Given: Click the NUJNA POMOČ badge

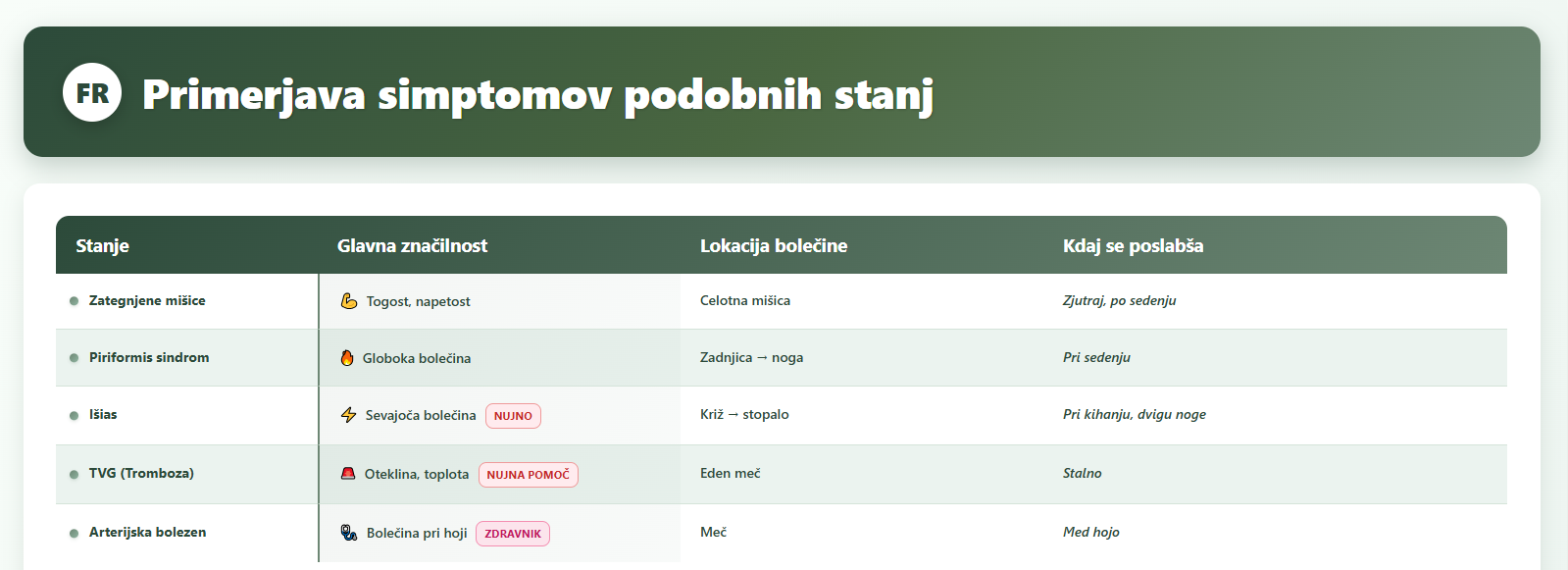Looking at the screenshot, I should [x=529, y=475].
